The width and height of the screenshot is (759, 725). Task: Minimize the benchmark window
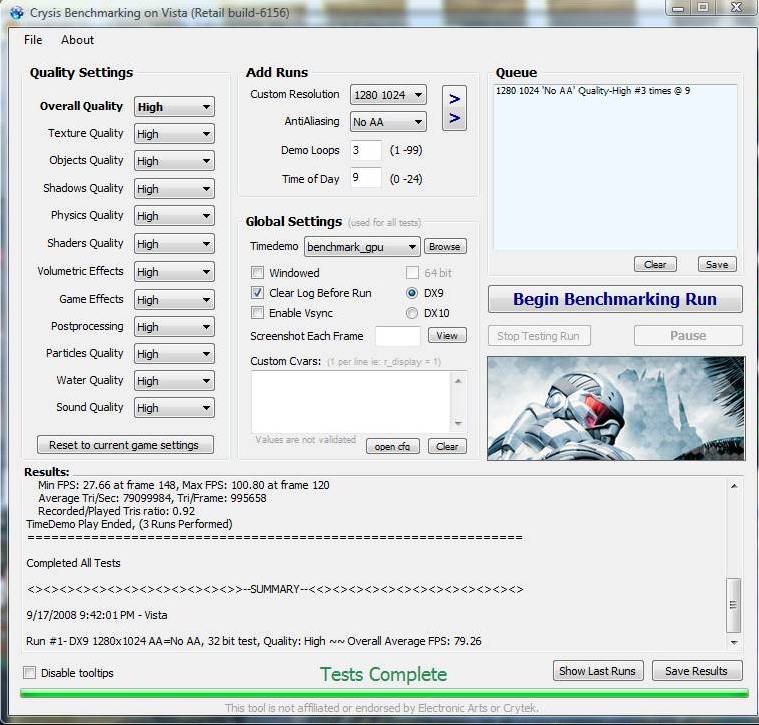coord(678,8)
